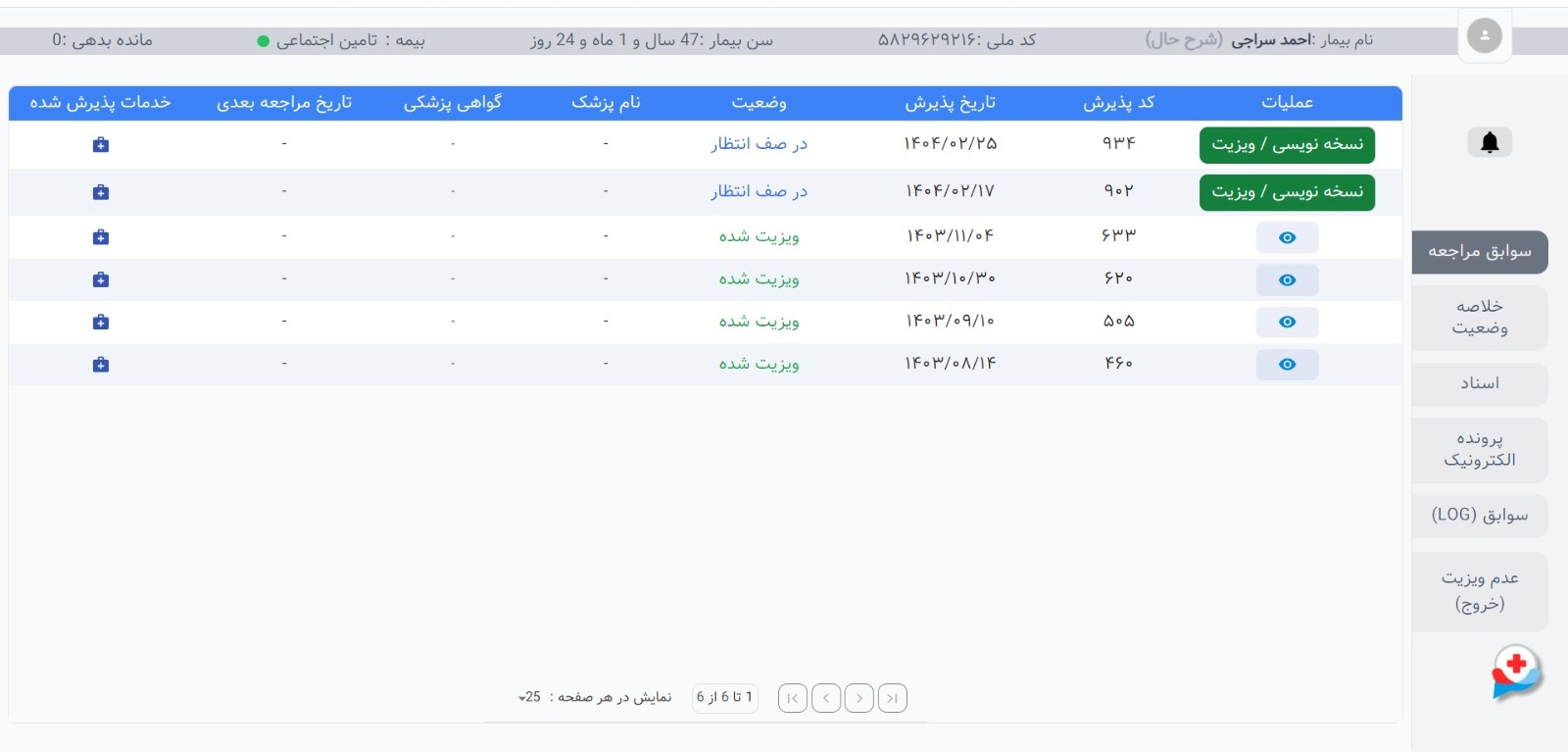Click در صف انتظار status for ۱۴۰۴/۰۲/۱۷
The width and height of the screenshot is (1568, 752).
point(759,191)
